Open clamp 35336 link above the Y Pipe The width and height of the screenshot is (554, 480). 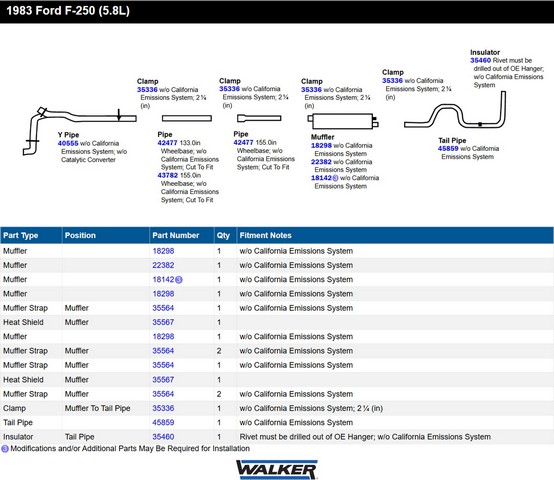[147, 90]
